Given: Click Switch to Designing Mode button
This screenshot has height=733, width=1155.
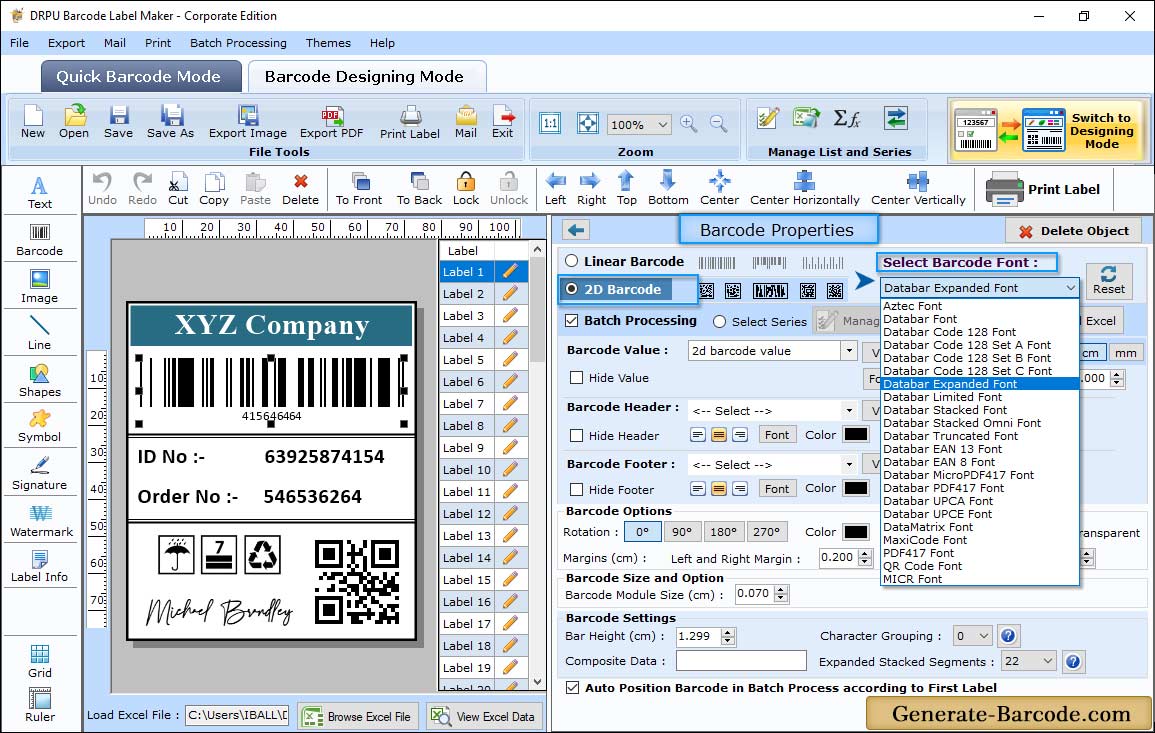Looking at the screenshot, I should pyautogui.click(x=1047, y=130).
